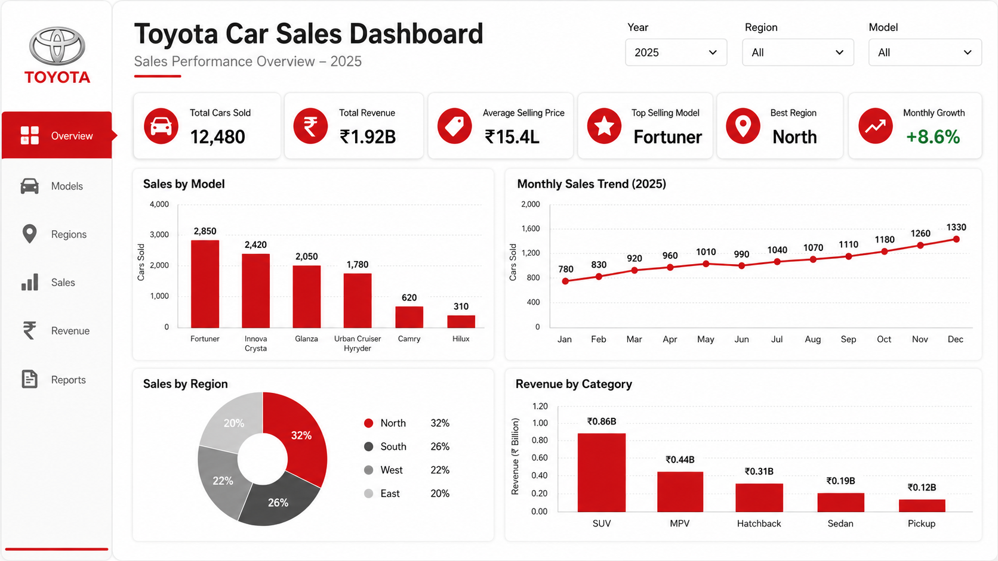The width and height of the screenshot is (998, 561).
Task: Click the June data point labeled 990
Action: [741, 266]
